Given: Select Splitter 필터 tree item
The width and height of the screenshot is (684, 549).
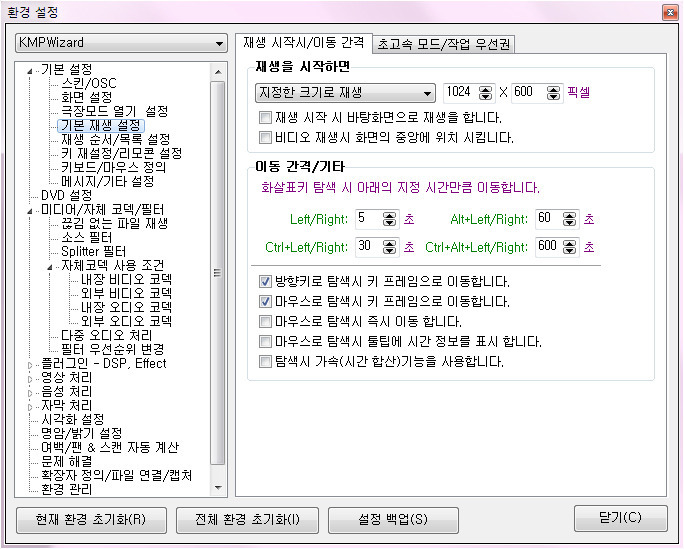Looking at the screenshot, I should pos(93,251).
